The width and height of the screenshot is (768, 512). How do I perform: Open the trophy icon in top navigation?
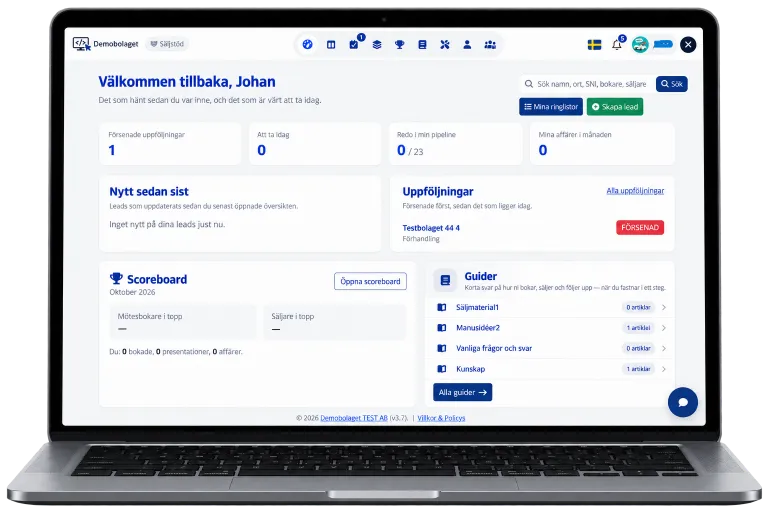400,45
